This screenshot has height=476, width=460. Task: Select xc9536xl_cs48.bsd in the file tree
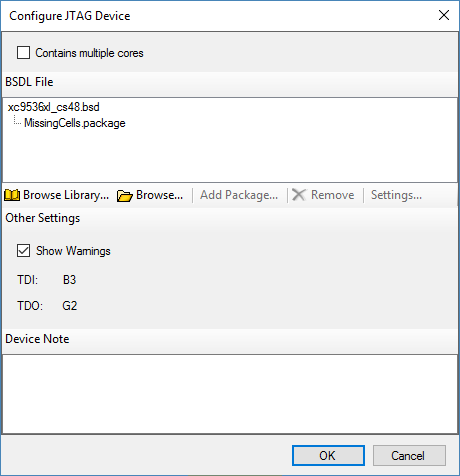click(x=54, y=107)
